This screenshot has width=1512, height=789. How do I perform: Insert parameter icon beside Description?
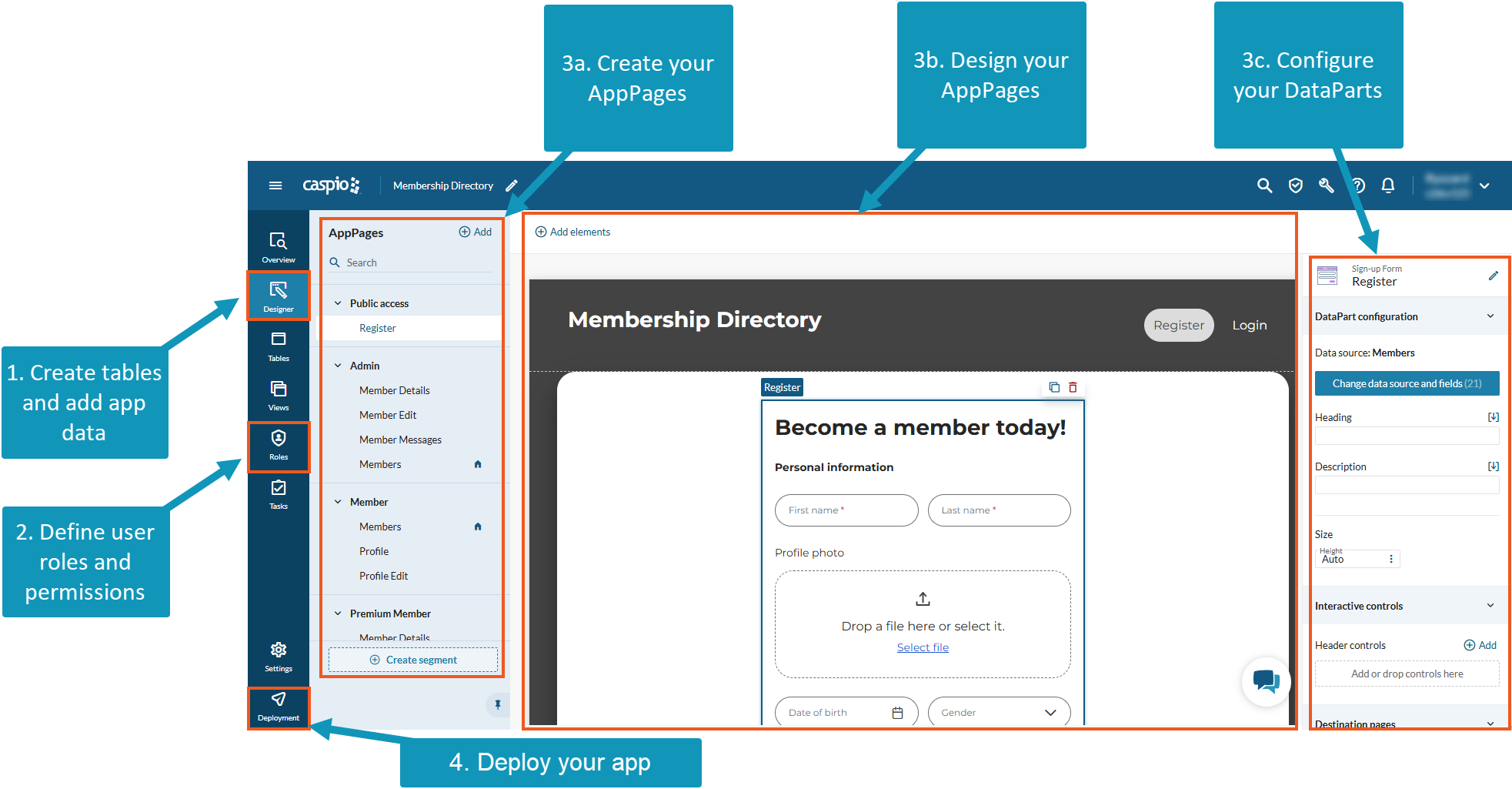pos(1494,466)
